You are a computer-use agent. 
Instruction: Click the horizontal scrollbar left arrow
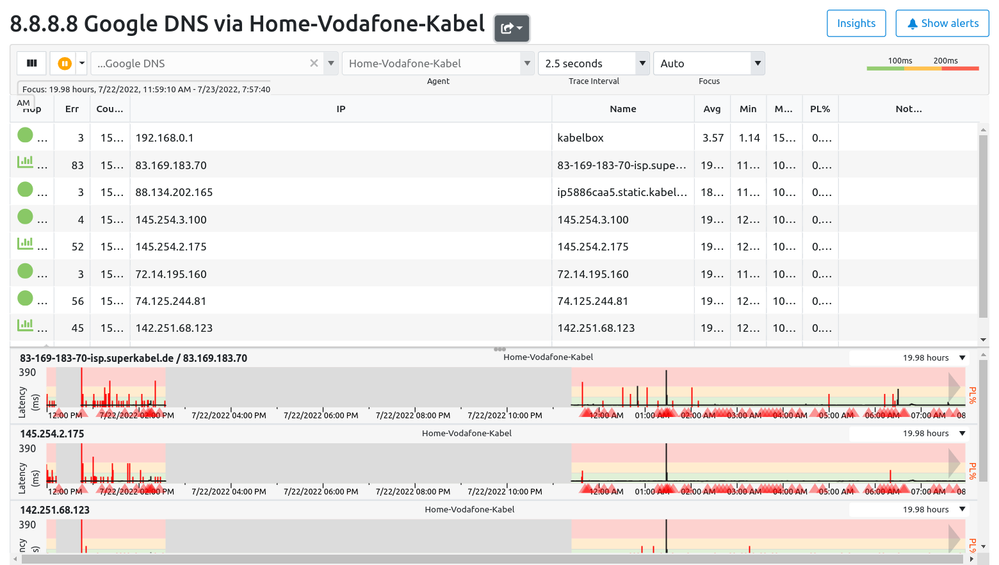(x=15, y=559)
